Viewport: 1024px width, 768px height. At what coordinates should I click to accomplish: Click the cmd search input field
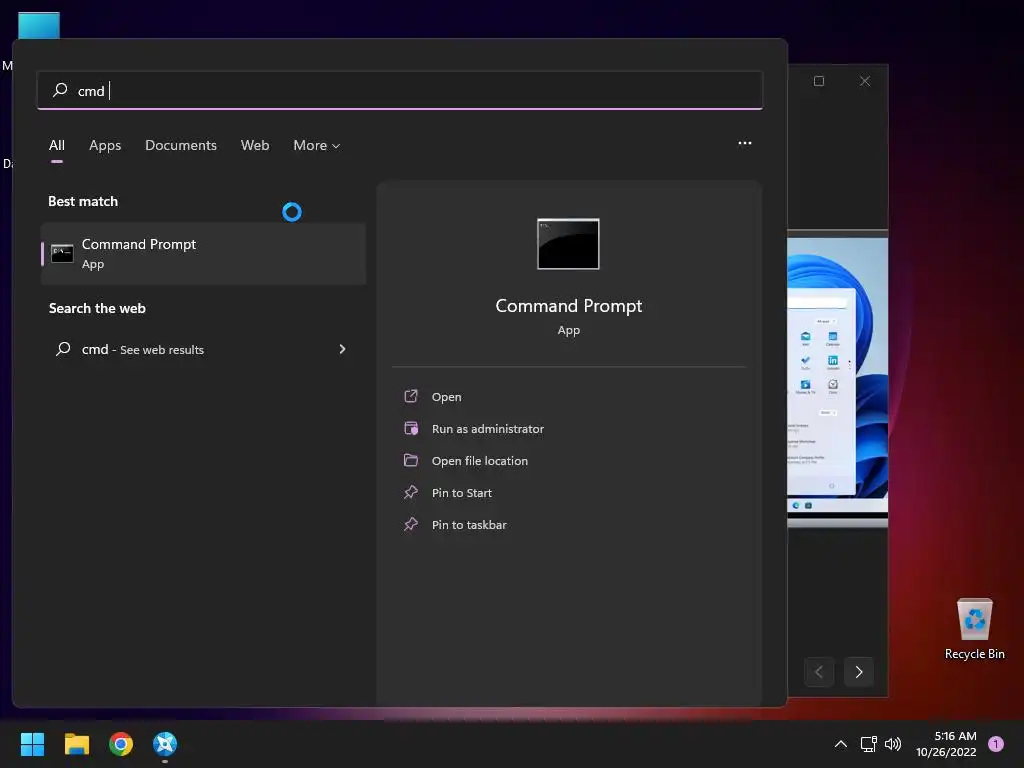[x=400, y=90]
